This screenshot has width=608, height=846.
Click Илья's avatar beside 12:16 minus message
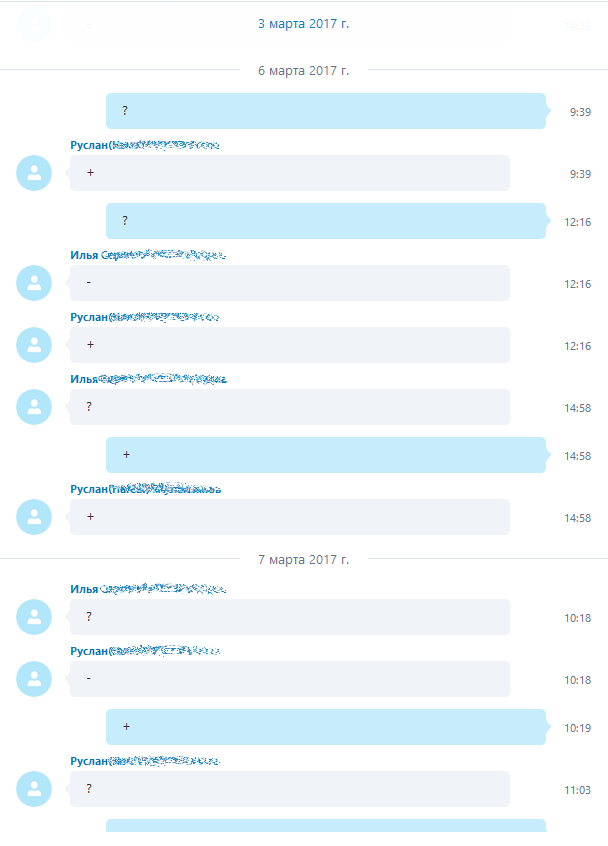[34, 283]
